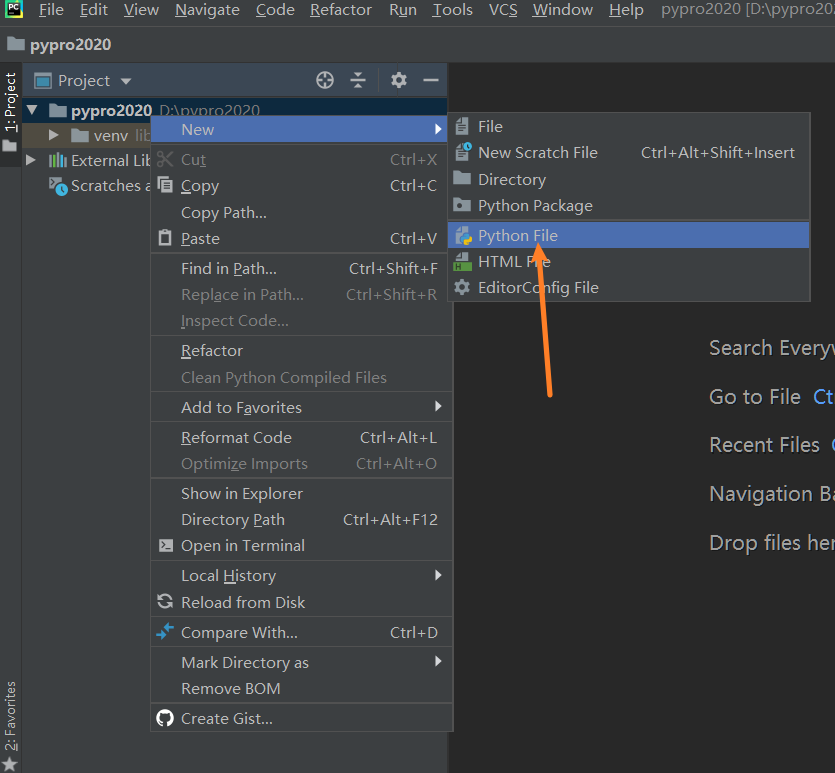Collapse the pypro2020 root tree node

tap(32, 110)
